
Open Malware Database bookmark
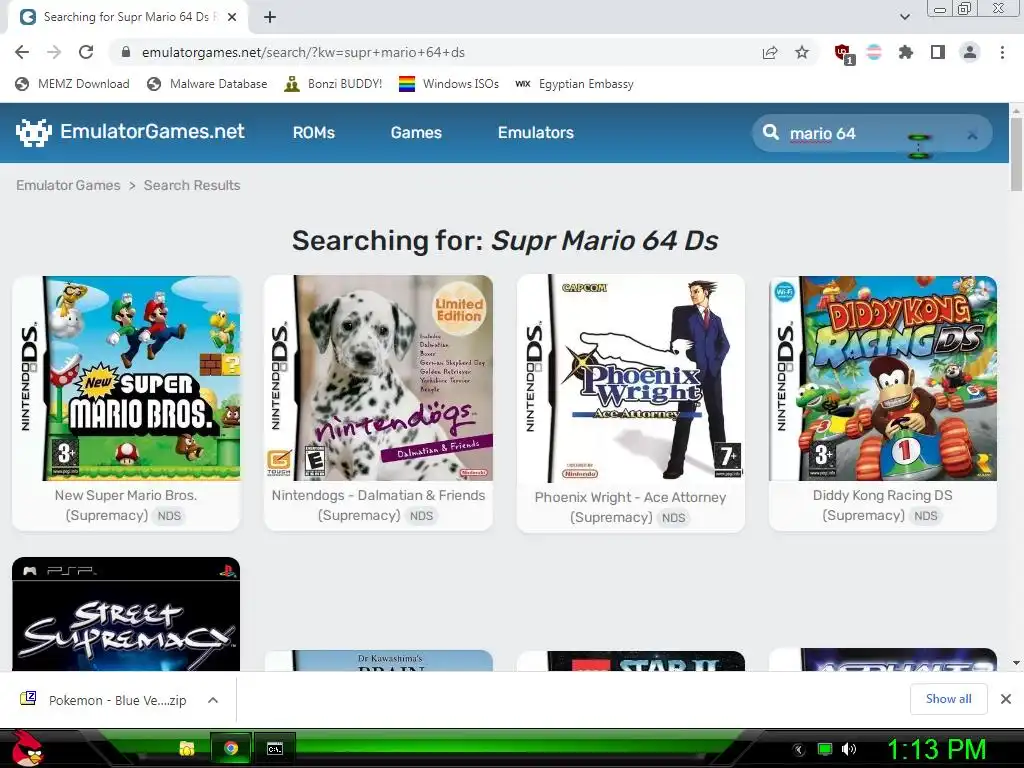[x=208, y=84]
